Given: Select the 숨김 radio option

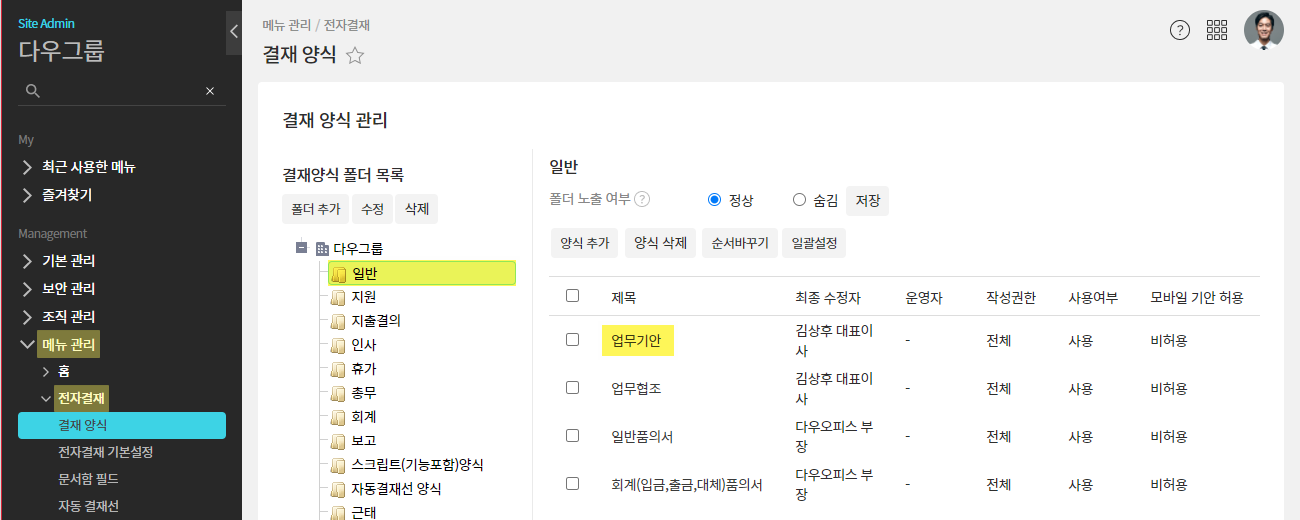Looking at the screenshot, I should 799,199.
